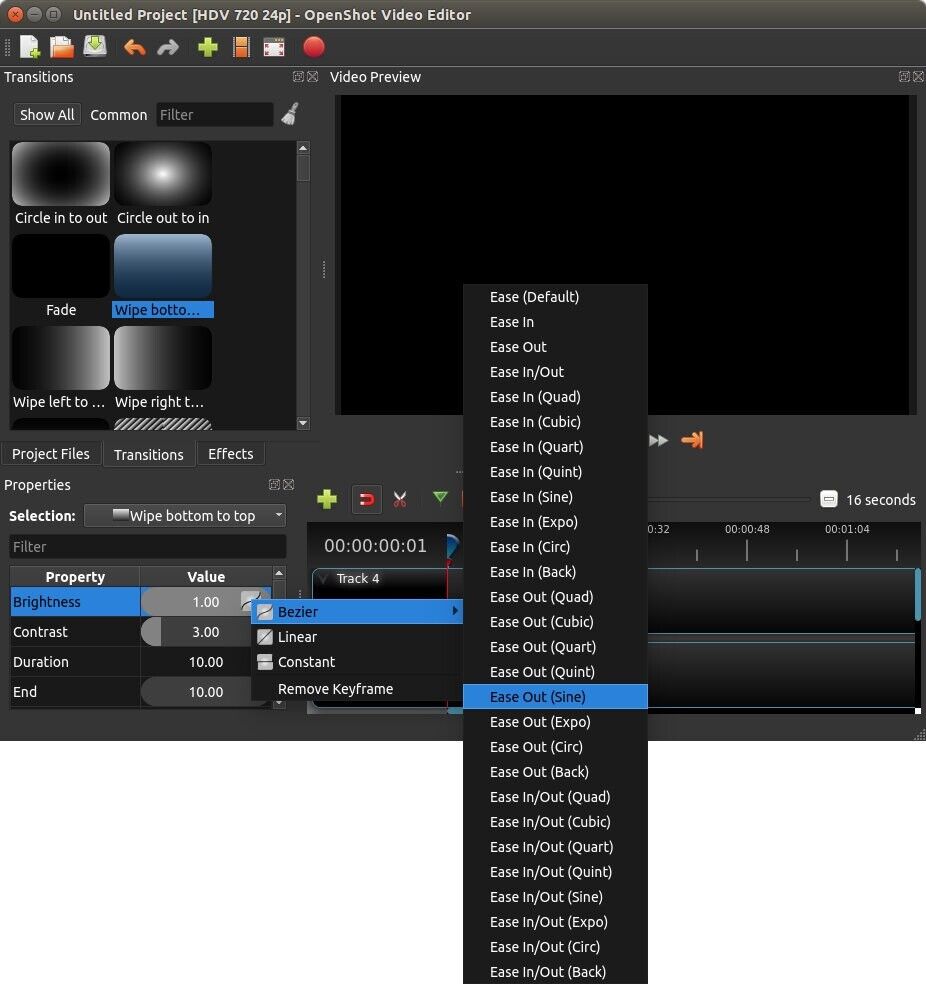Open the Title editor icon on the main toolbar
Viewport: 926px width, 984px height.
(x=241, y=46)
